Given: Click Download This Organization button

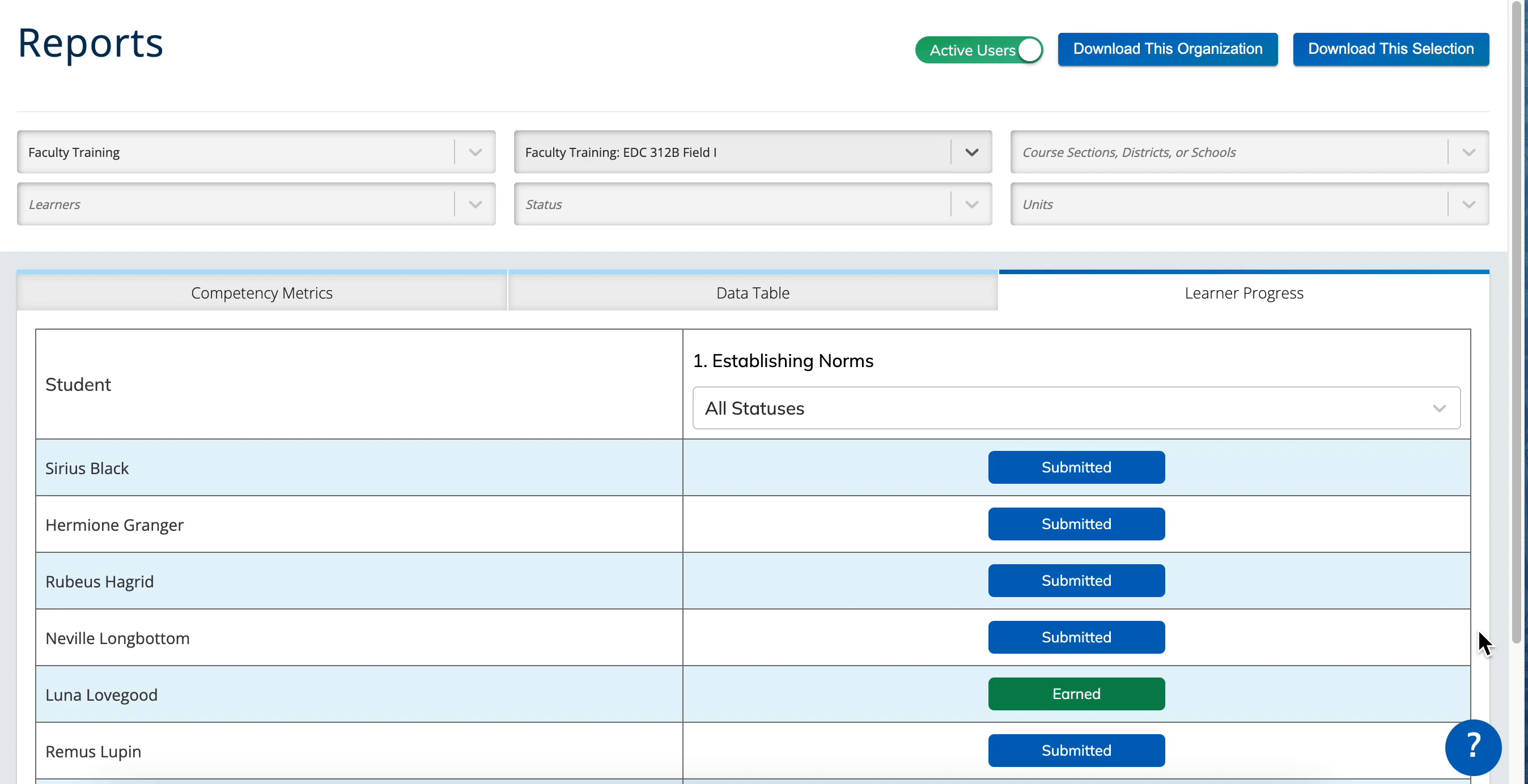Looking at the screenshot, I should [x=1168, y=49].
